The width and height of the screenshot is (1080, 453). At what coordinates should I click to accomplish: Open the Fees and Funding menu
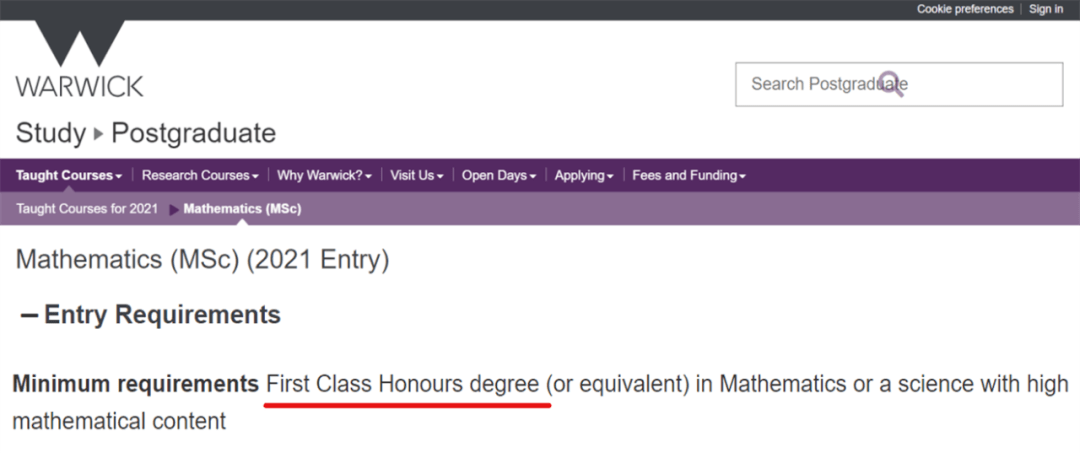pyautogui.click(x=689, y=176)
